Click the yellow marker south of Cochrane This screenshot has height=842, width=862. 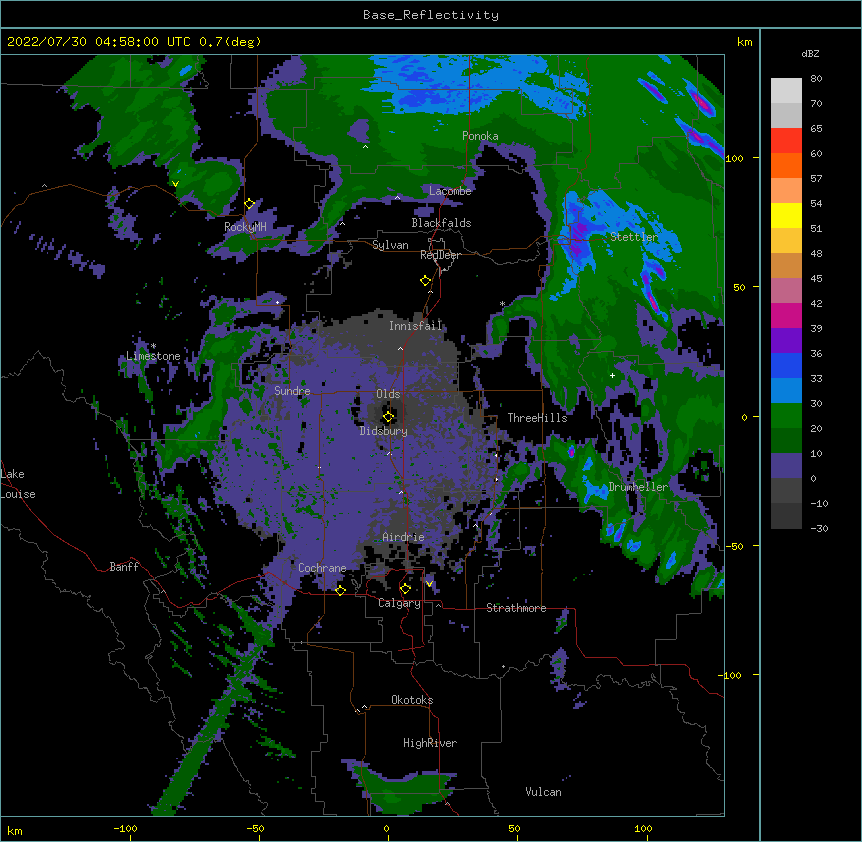tap(340, 591)
